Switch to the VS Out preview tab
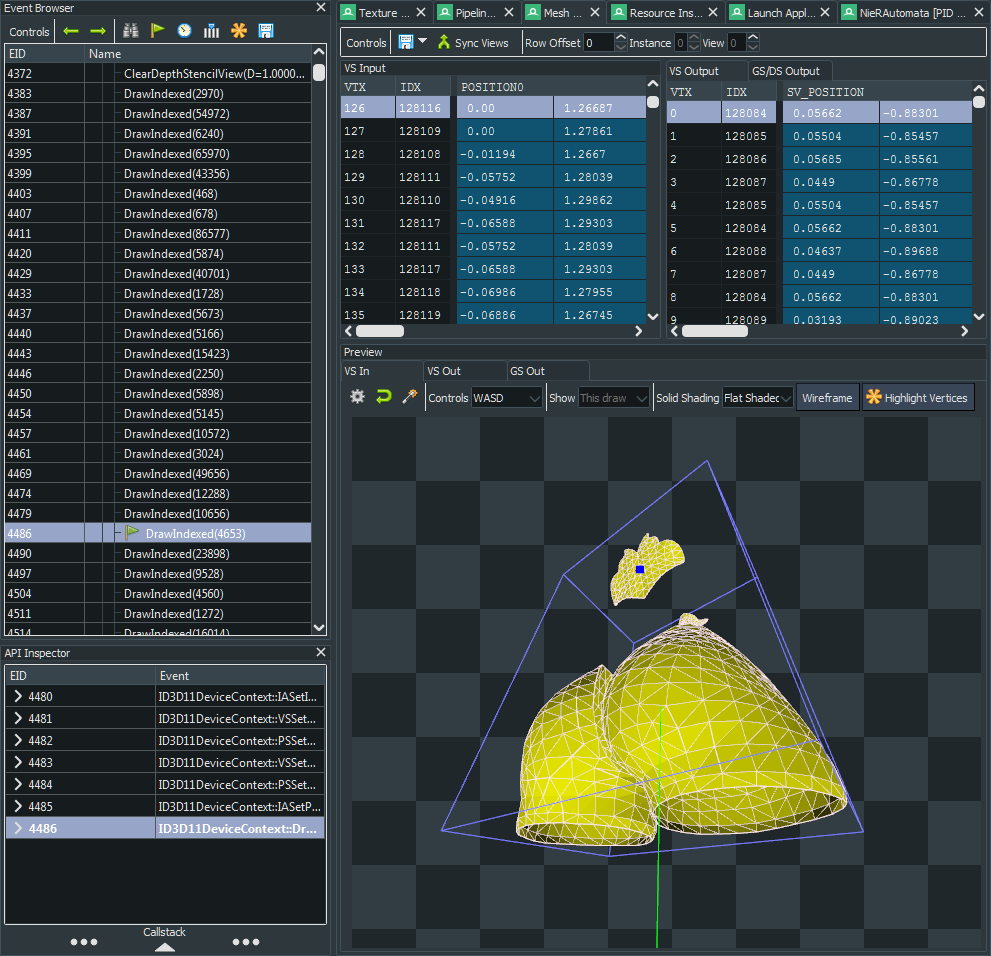991x956 pixels. point(444,371)
